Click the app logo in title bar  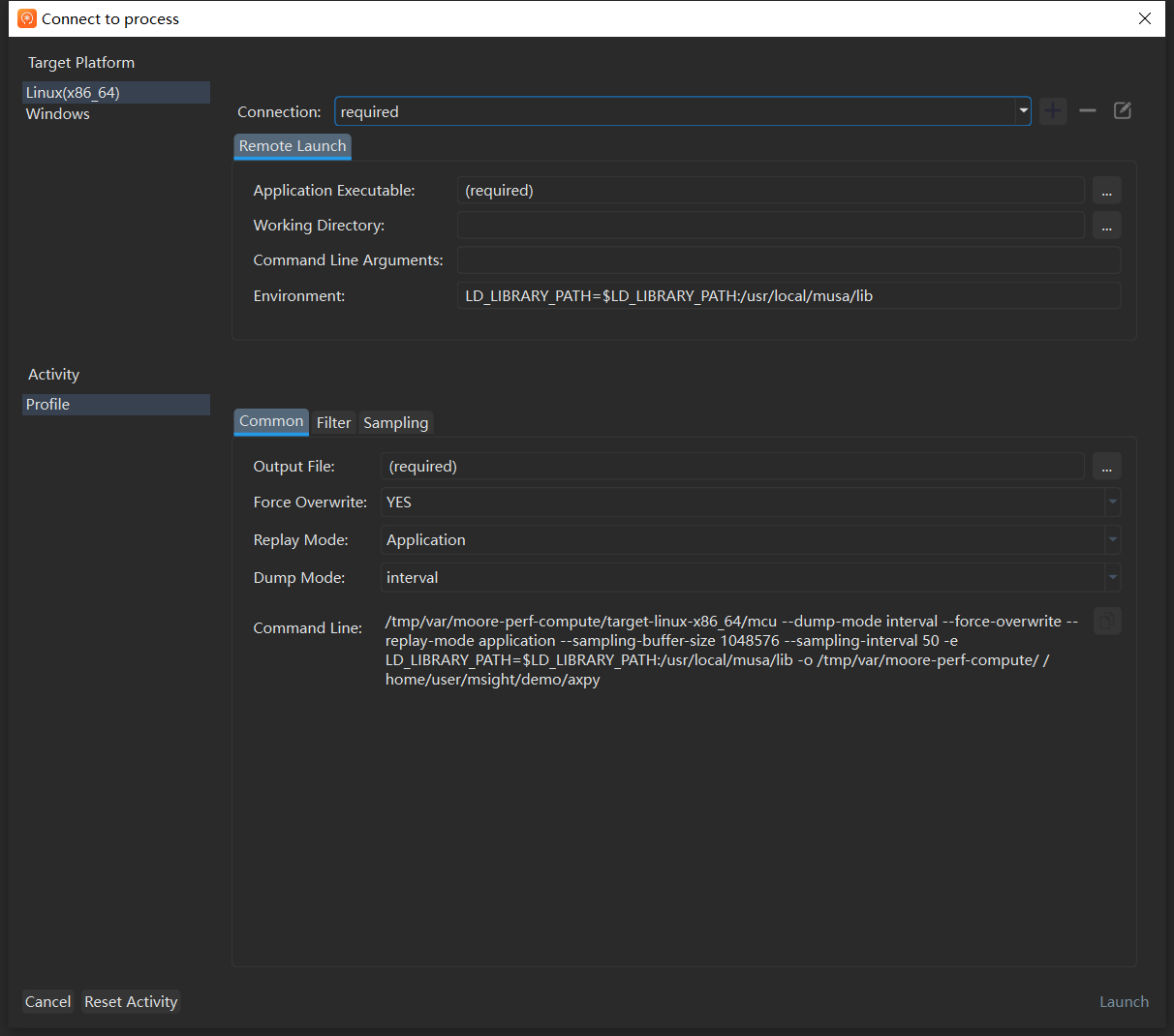pos(27,18)
